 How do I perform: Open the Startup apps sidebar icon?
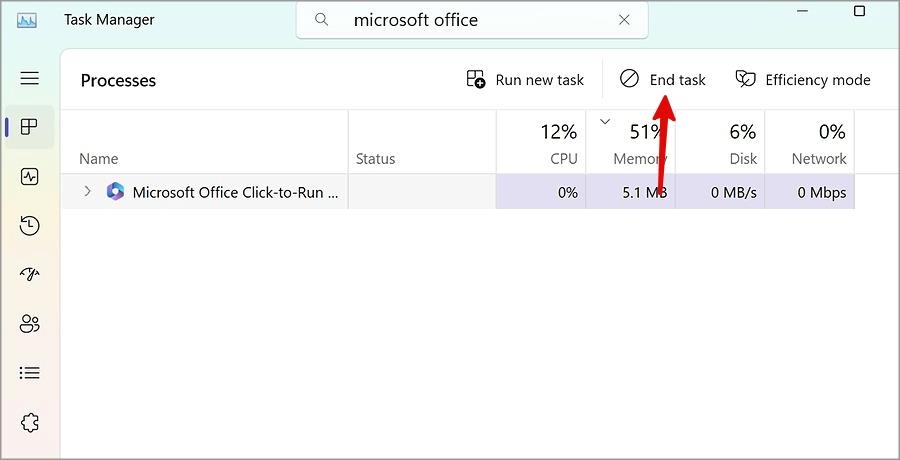pos(29,275)
